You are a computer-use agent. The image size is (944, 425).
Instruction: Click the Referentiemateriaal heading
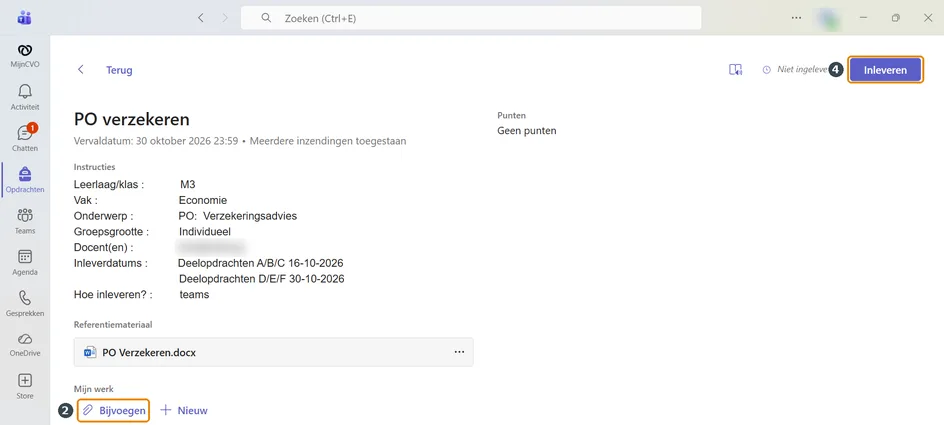point(113,324)
